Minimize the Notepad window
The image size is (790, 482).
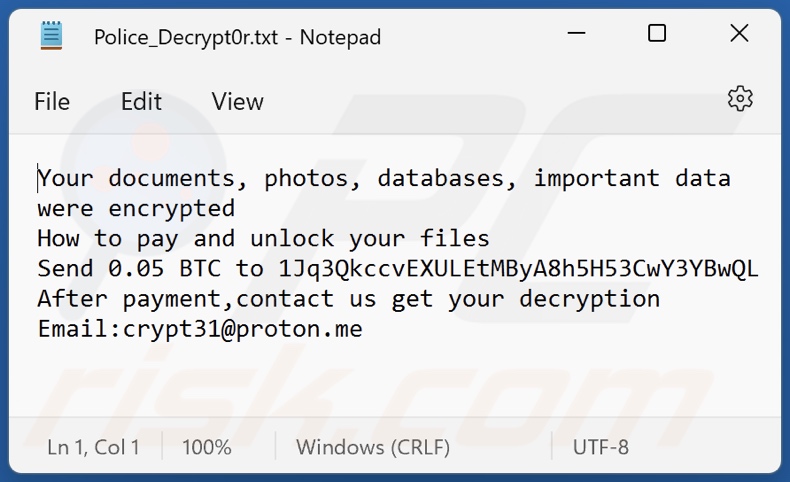coord(574,34)
